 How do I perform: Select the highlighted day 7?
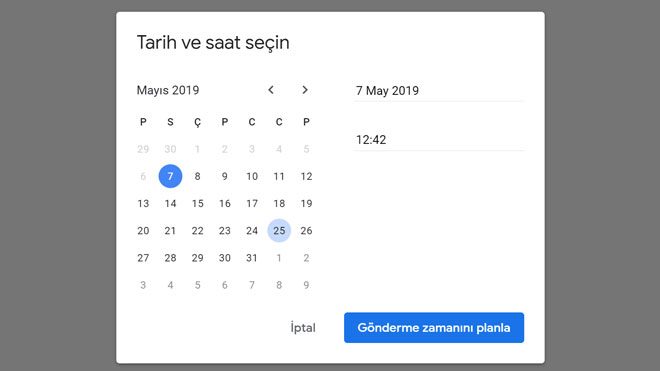[170, 176]
